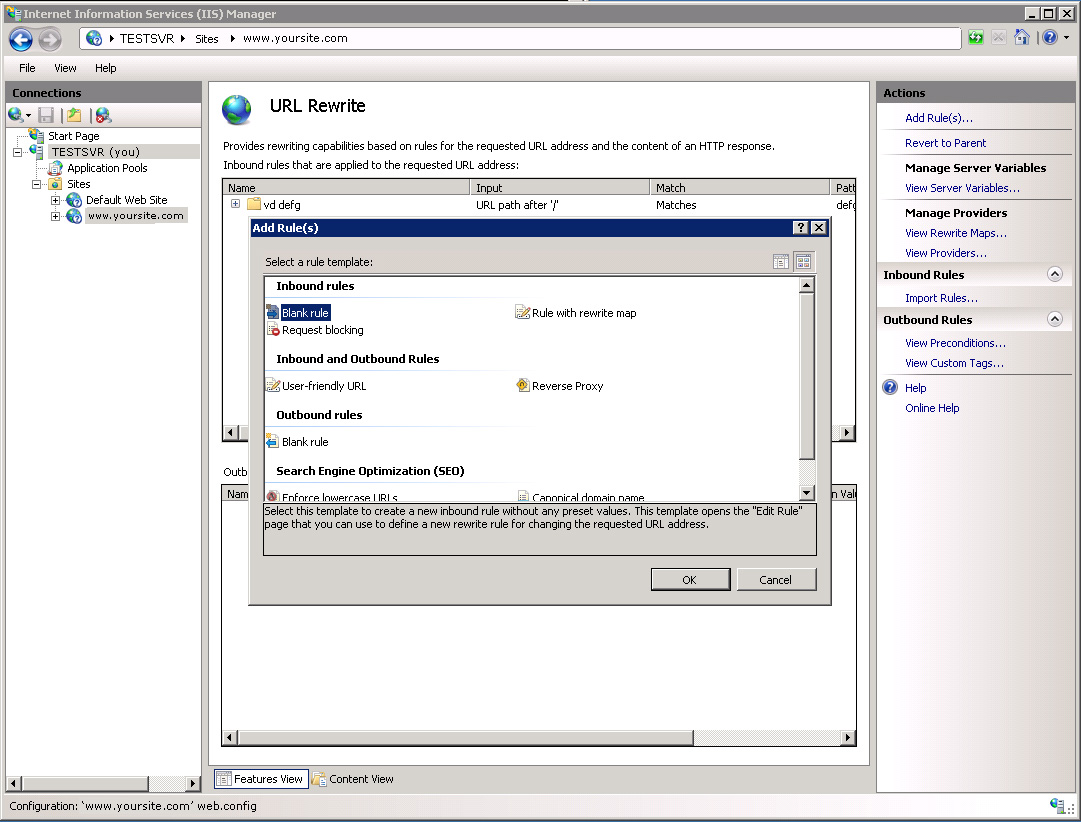Click Revert to Parent link
The image size is (1081, 822).
coord(945,143)
